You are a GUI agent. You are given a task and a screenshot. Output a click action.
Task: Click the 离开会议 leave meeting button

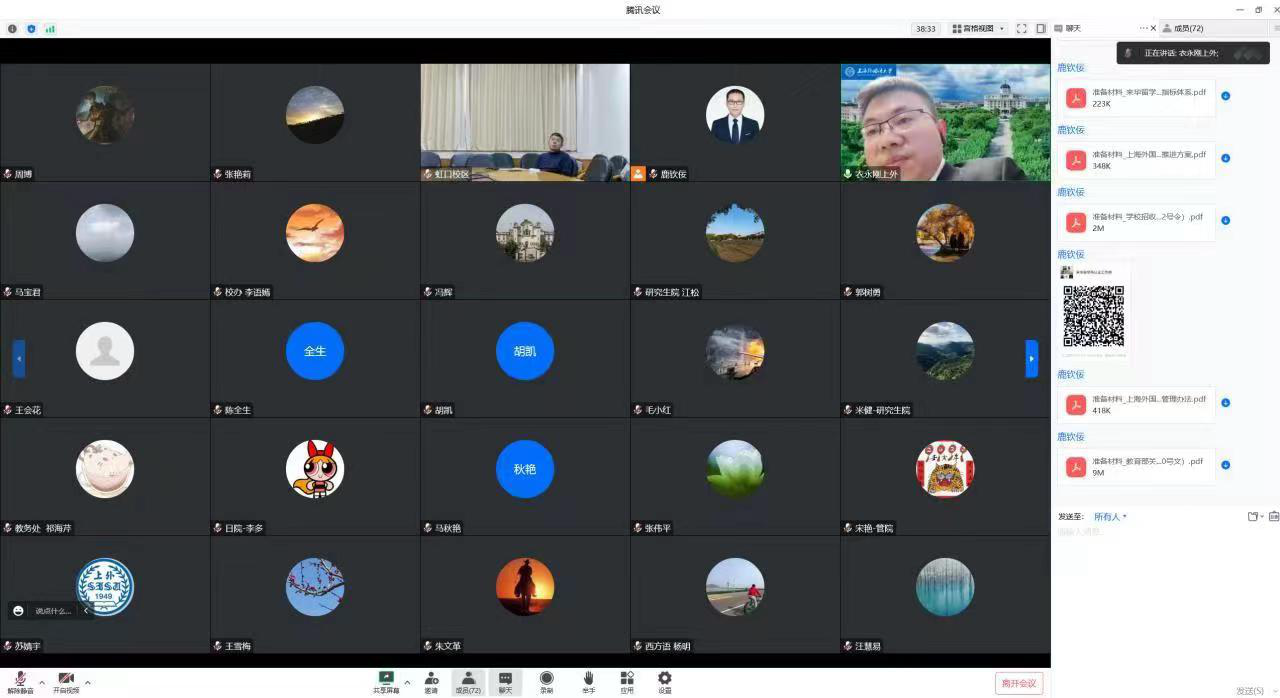1019,683
